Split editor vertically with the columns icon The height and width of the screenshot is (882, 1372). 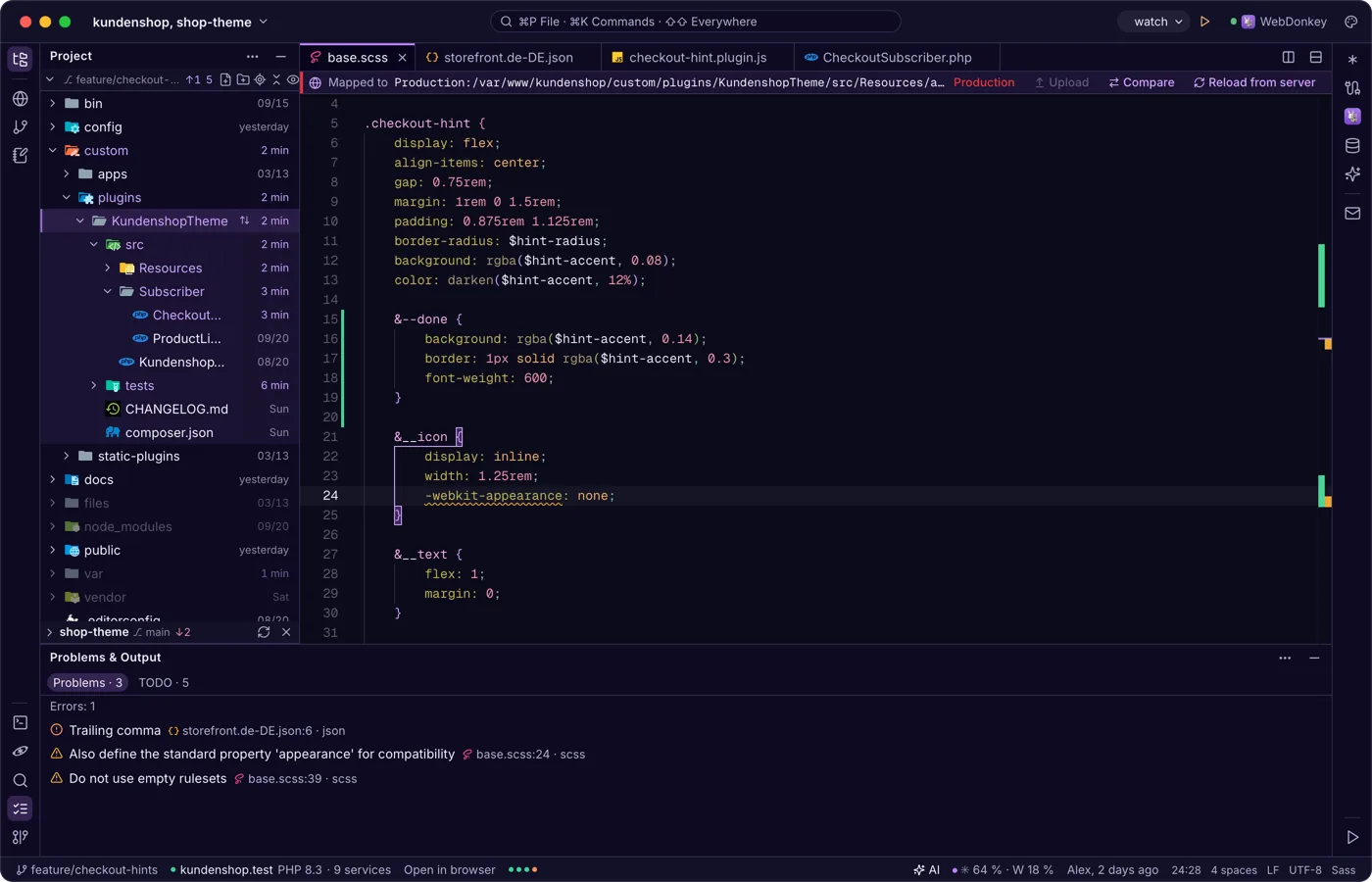tap(1289, 58)
